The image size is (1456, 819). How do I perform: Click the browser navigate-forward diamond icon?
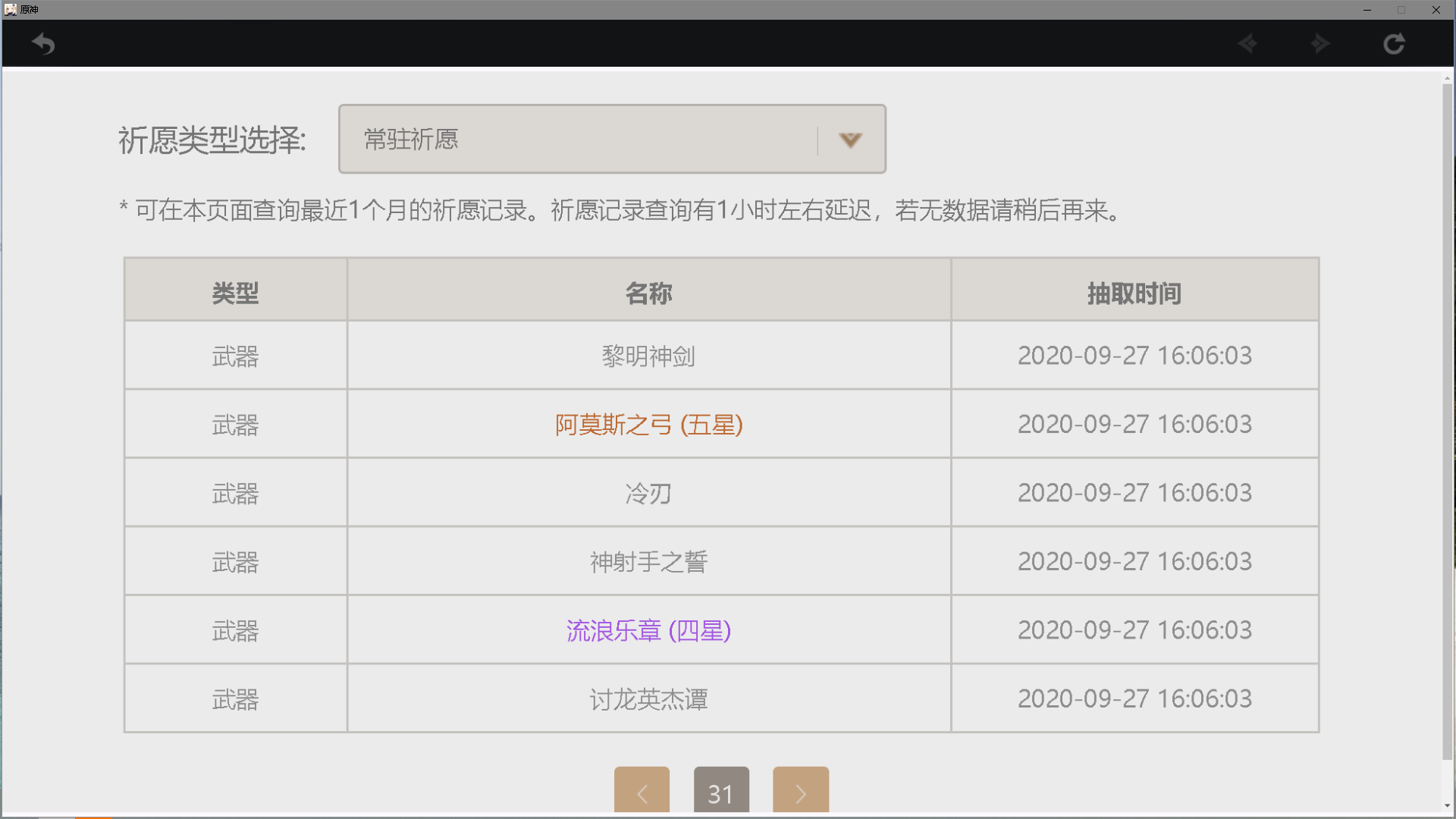(1320, 44)
